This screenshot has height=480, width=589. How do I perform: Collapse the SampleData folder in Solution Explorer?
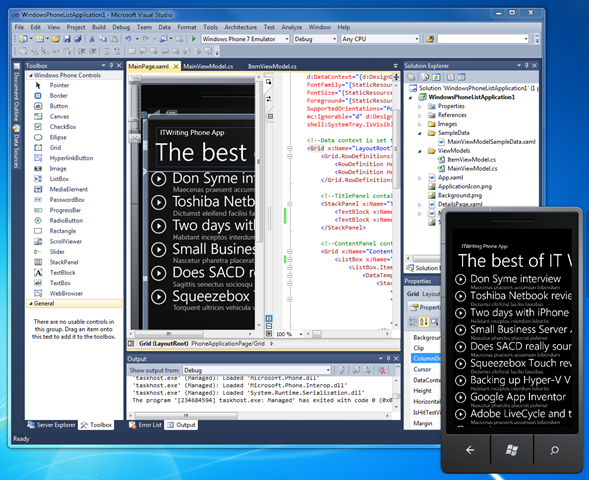(420, 133)
